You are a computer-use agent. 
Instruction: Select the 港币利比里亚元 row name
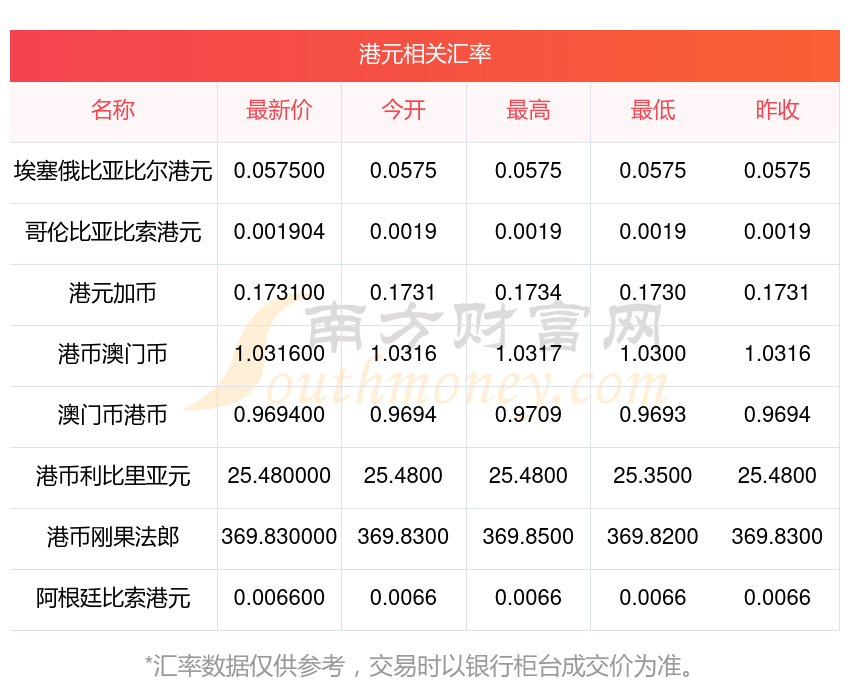pyautogui.click(x=113, y=476)
